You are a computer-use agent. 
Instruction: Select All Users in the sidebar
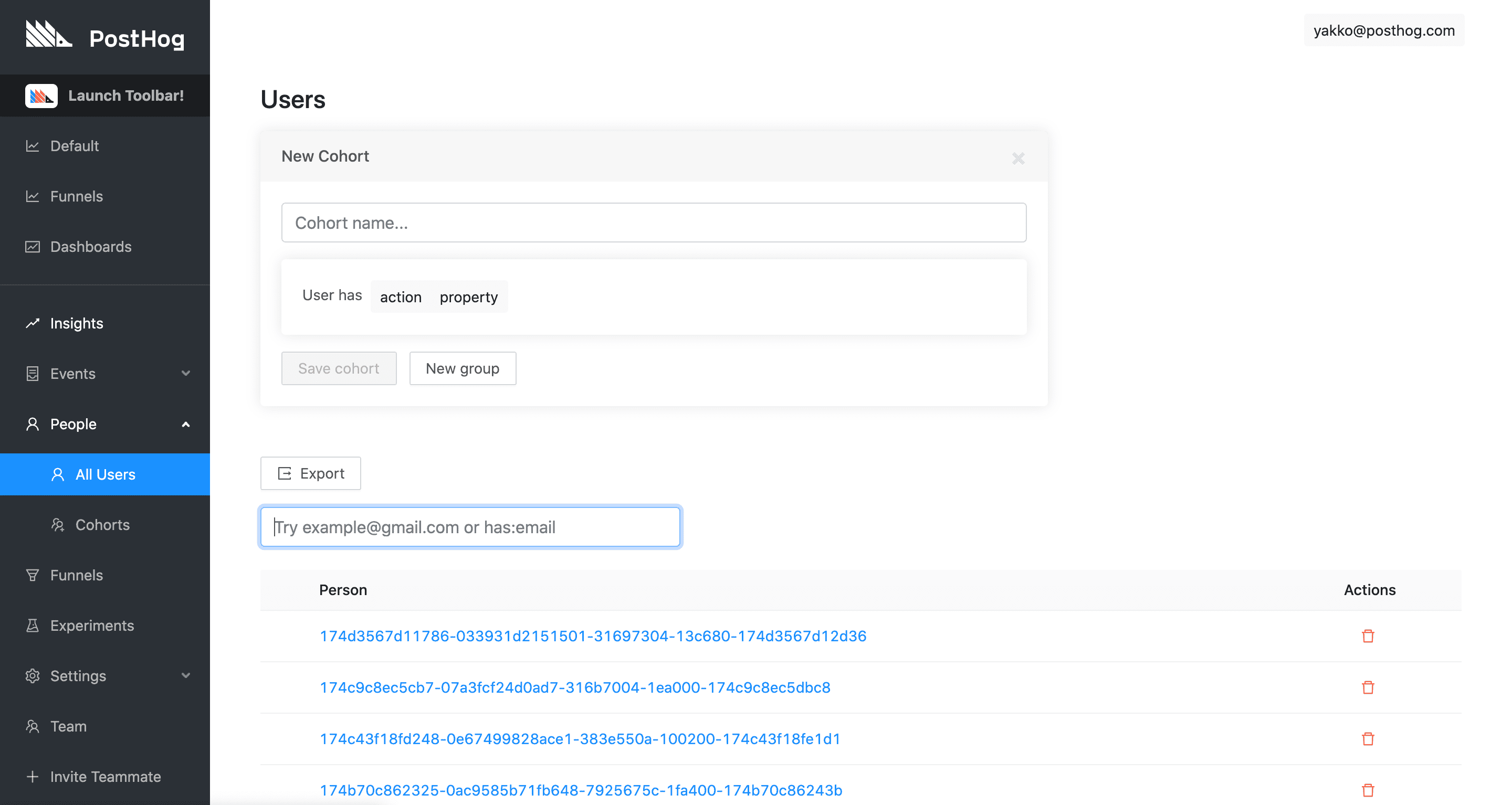(x=105, y=475)
